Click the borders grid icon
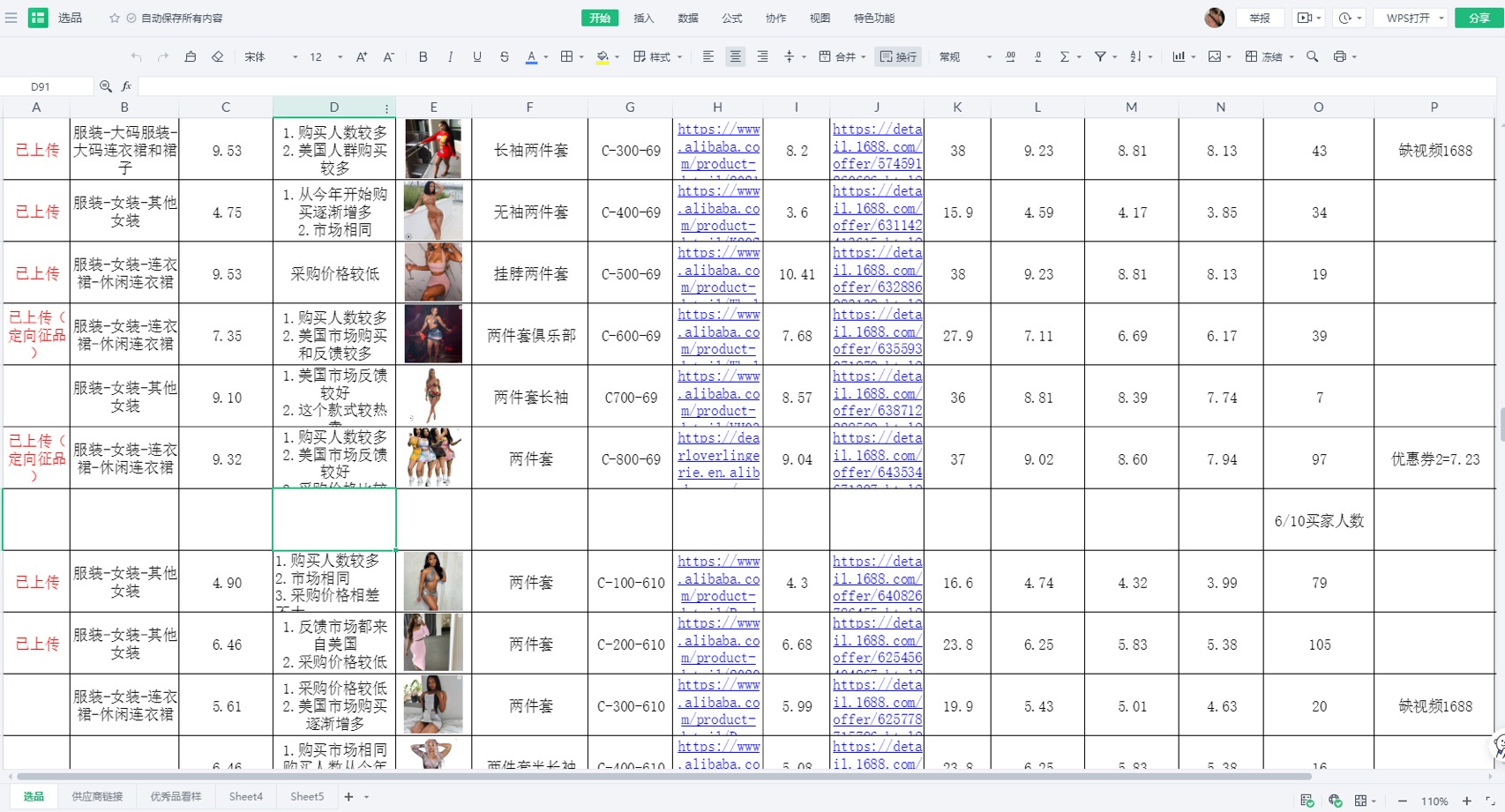The width and height of the screenshot is (1505, 812). pyautogui.click(x=567, y=56)
